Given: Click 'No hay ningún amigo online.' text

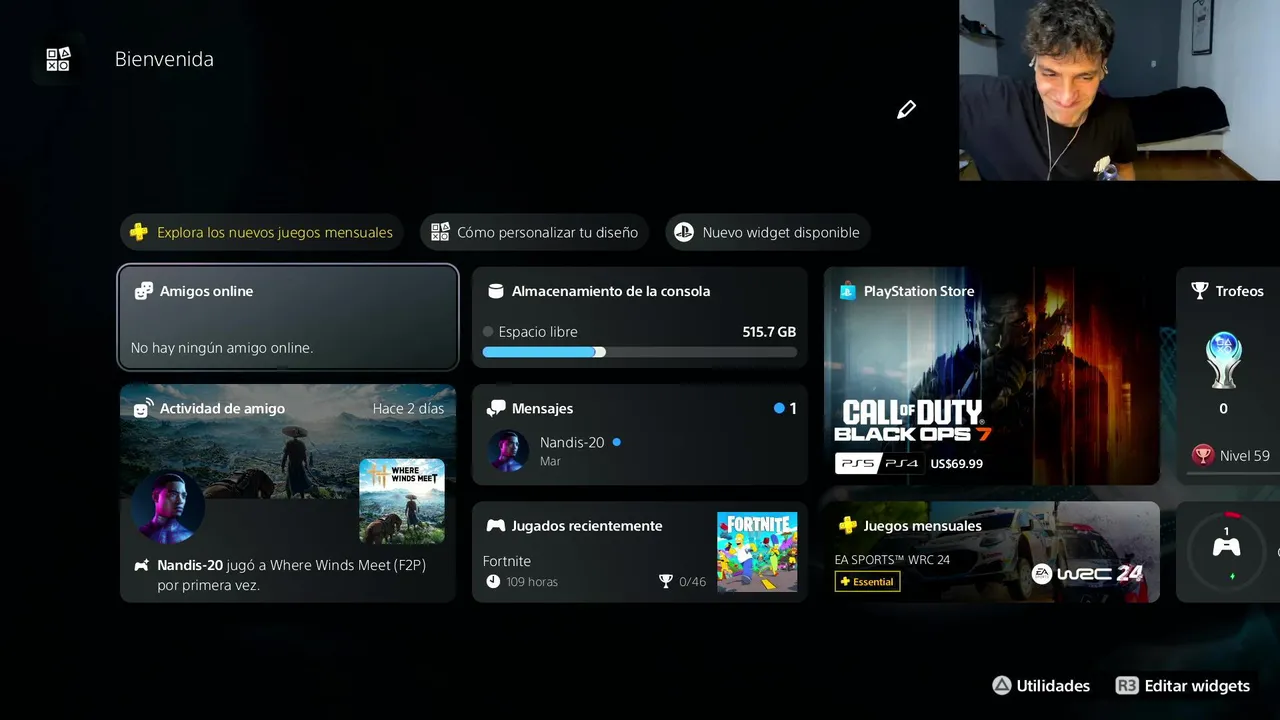Looking at the screenshot, I should (x=222, y=348).
